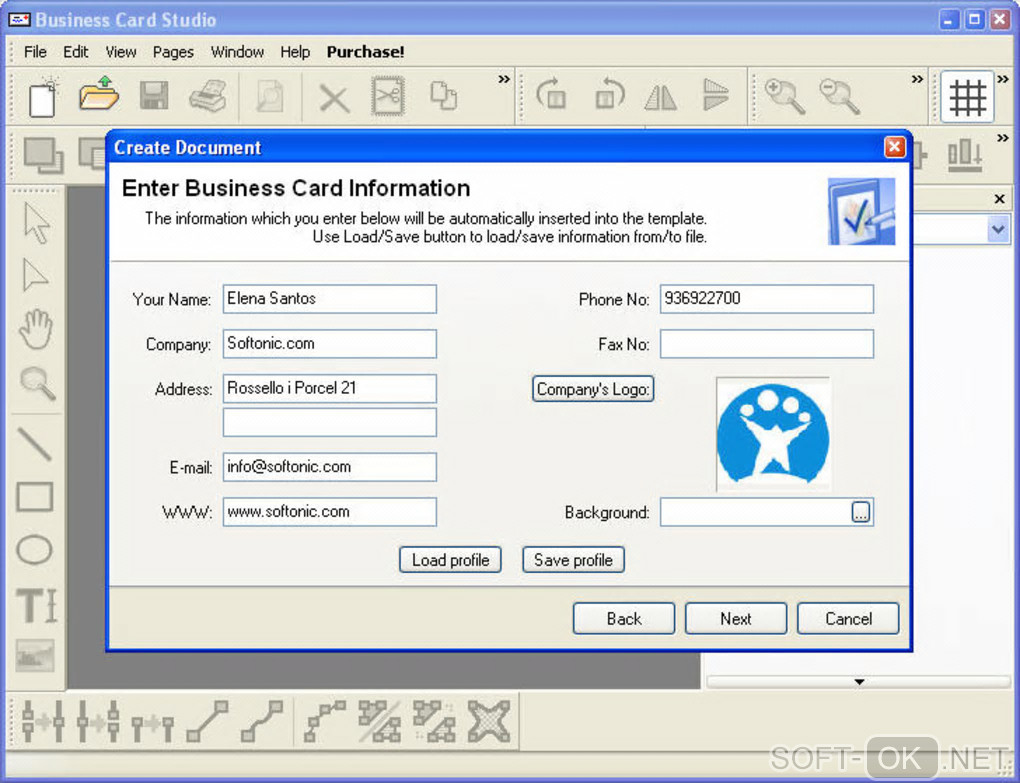The image size is (1020, 783).
Task: Click the Zoom Out magnifier icon
Action: 839,96
